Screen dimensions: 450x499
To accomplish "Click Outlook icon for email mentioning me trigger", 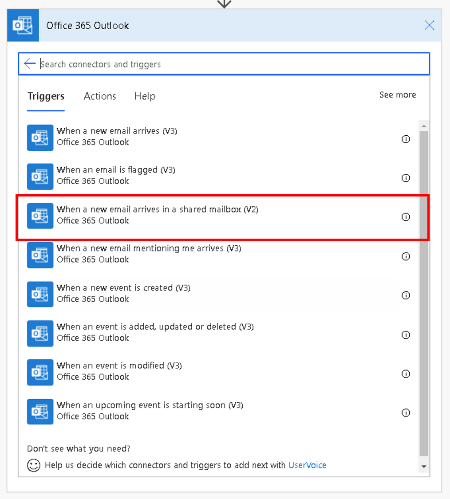I will click(40, 255).
